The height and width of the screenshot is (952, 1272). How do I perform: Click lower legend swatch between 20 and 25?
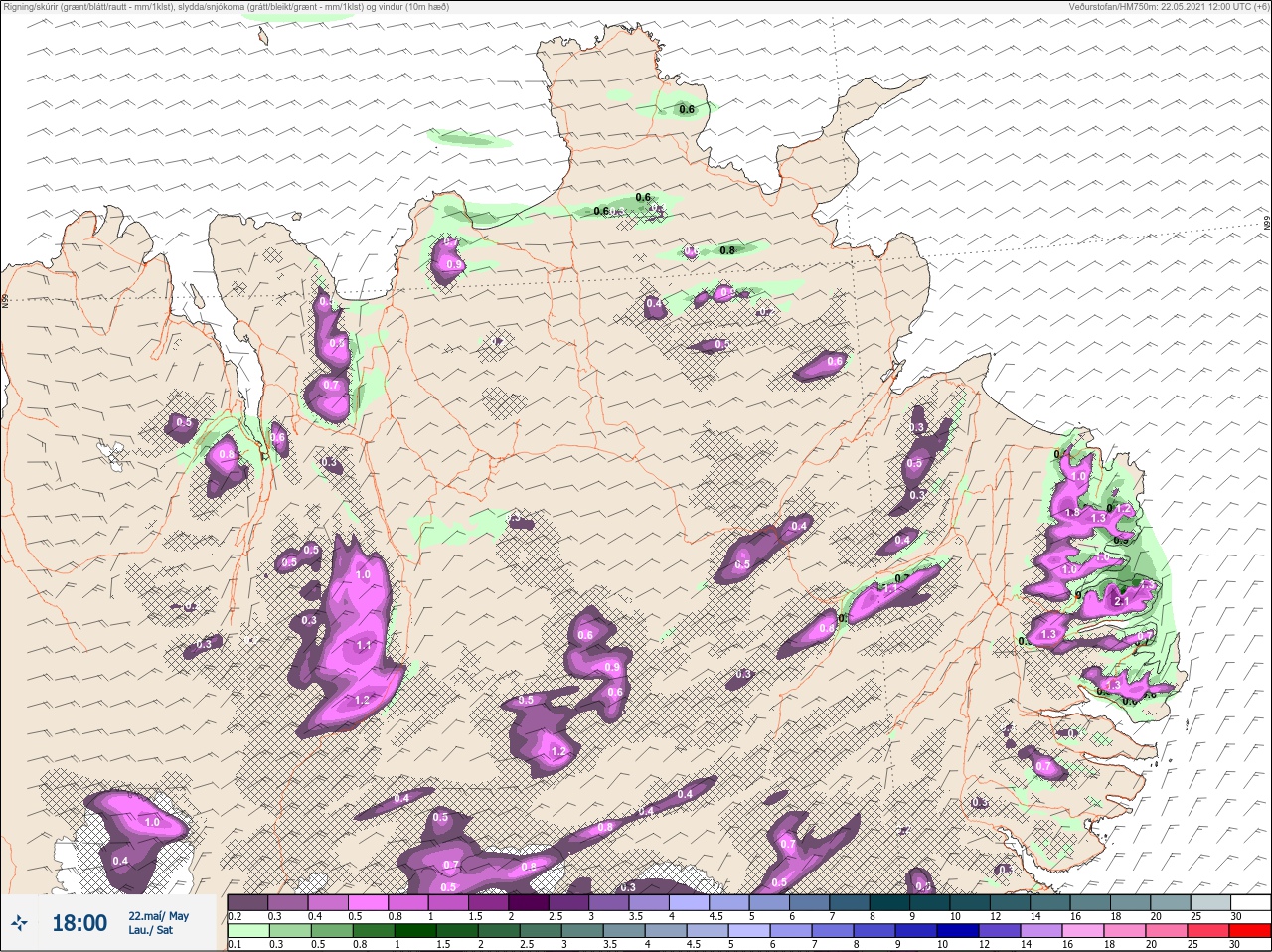(x=1167, y=932)
